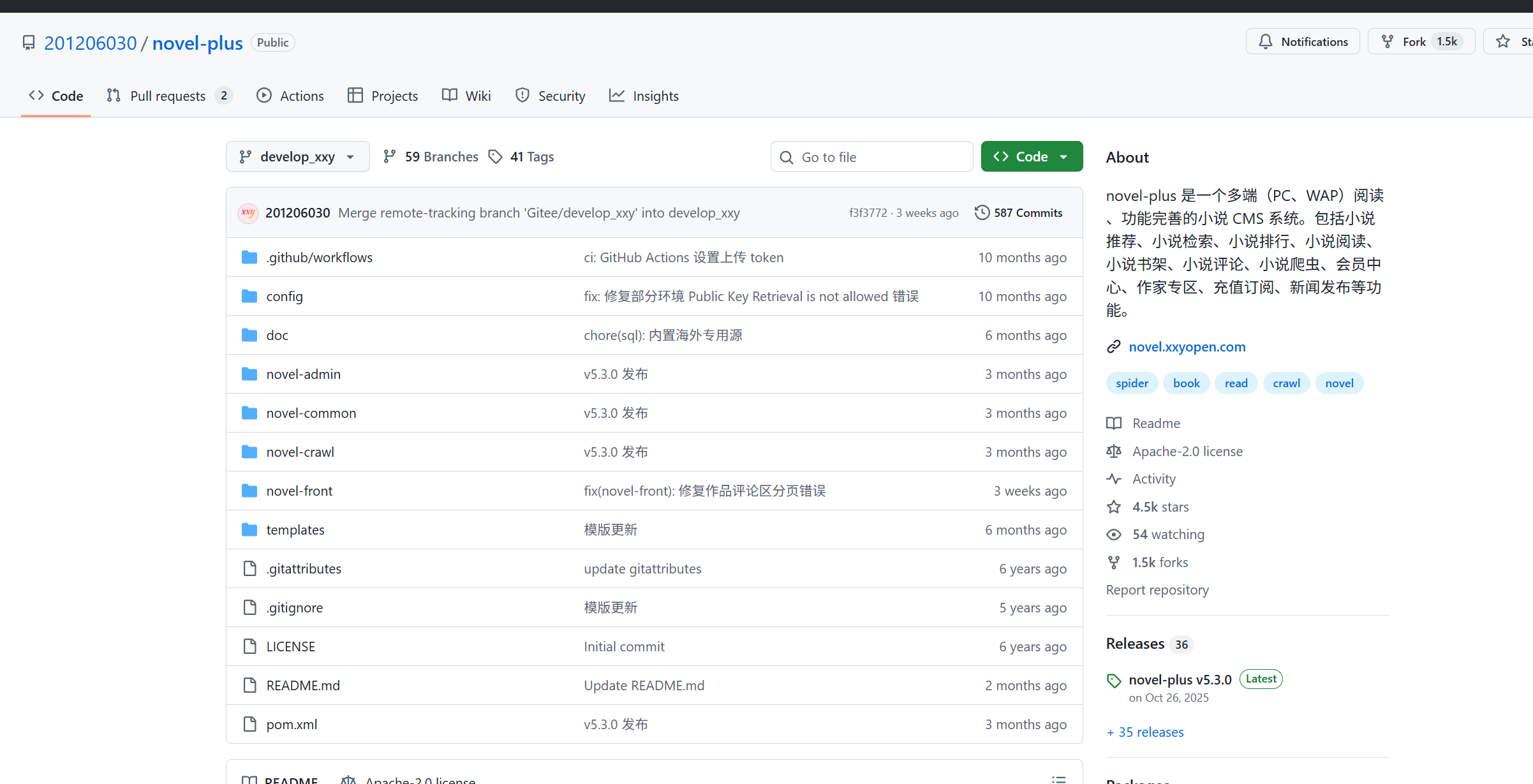Open the Insights tab
The width and height of the screenshot is (1533, 784).
644,96
